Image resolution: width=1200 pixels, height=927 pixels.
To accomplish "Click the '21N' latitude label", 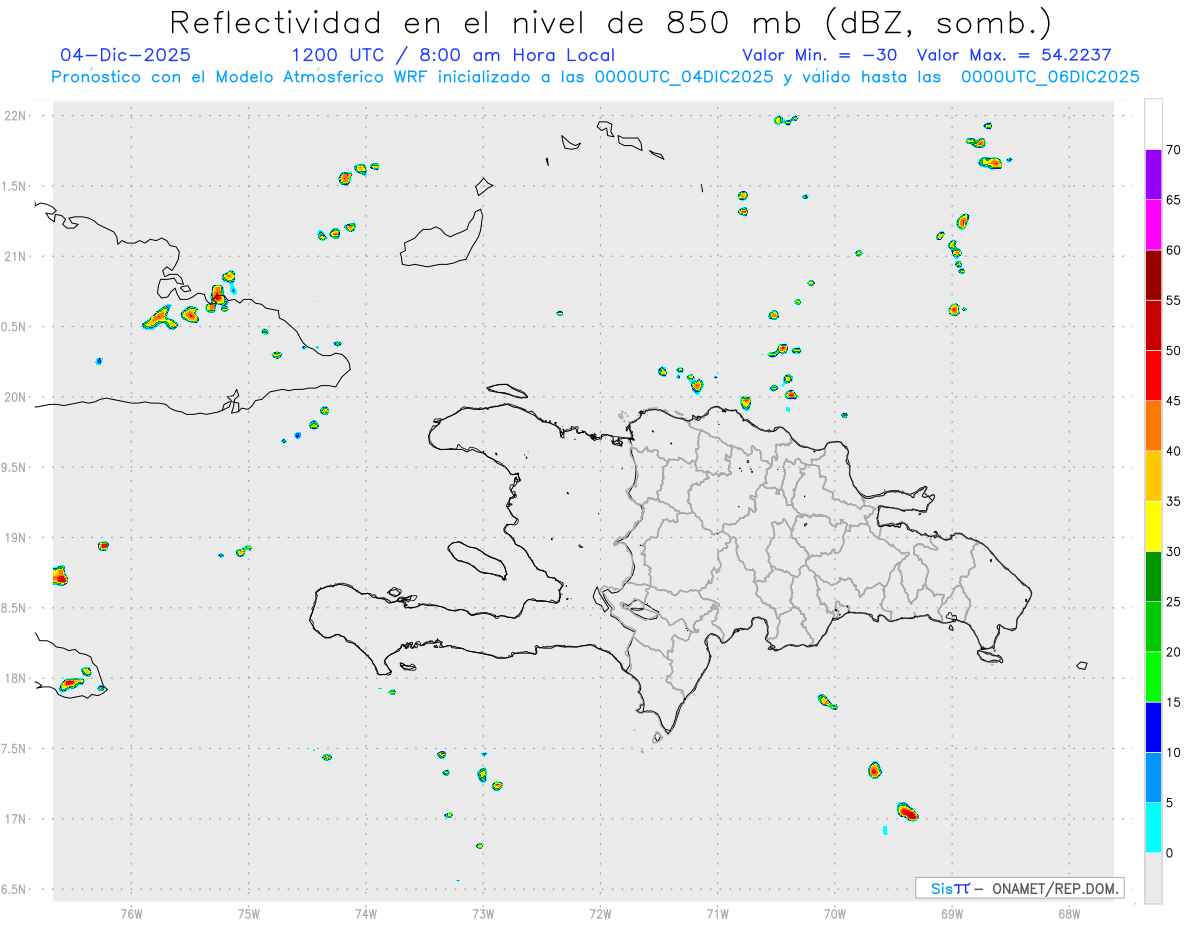I will [x=16, y=256].
